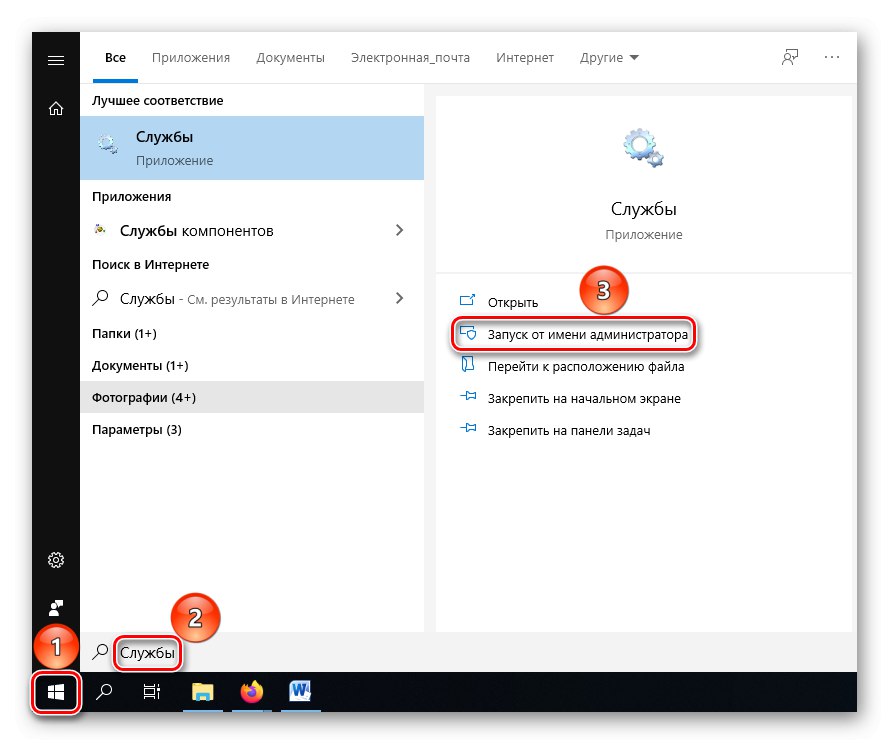This screenshot has width=889, height=744.
Task: Click the file location folder icon
Action: click(467, 363)
